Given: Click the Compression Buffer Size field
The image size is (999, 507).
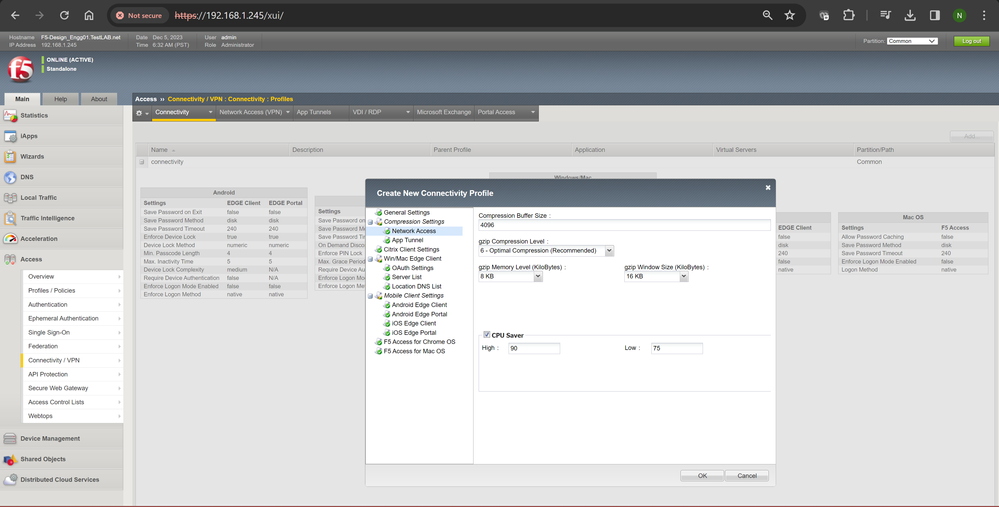Looking at the screenshot, I should pyautogui.click(x=624, y=225).
